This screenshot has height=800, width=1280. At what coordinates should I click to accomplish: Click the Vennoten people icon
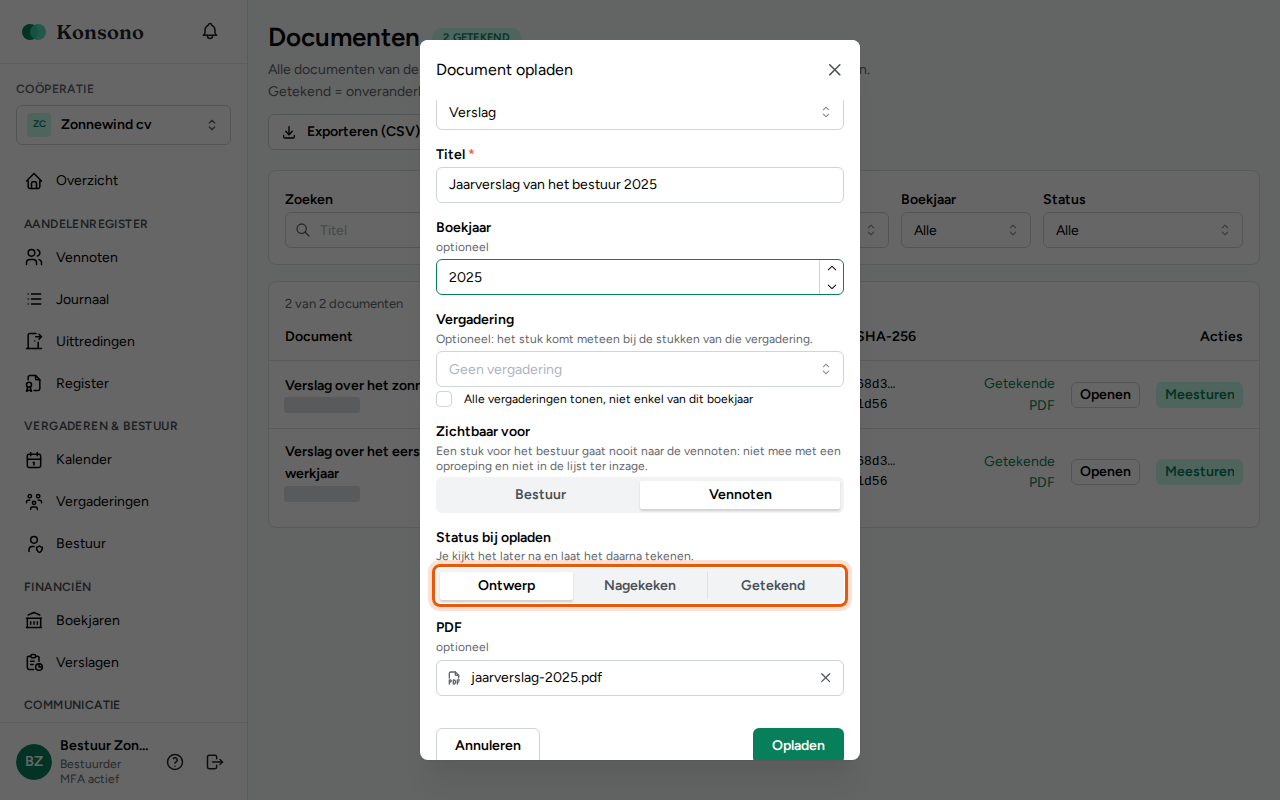tap(34, 258)
